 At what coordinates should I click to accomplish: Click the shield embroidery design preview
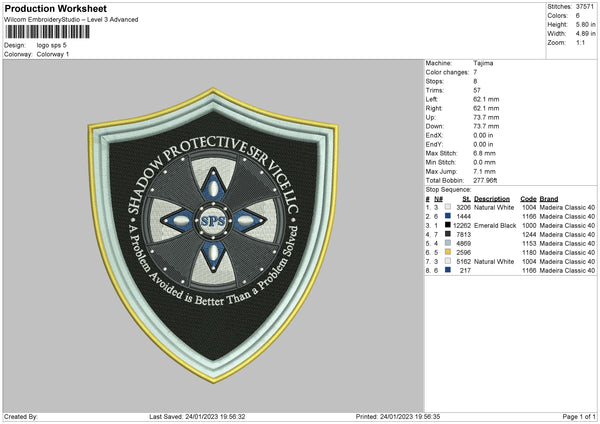(x=213, y=235)
